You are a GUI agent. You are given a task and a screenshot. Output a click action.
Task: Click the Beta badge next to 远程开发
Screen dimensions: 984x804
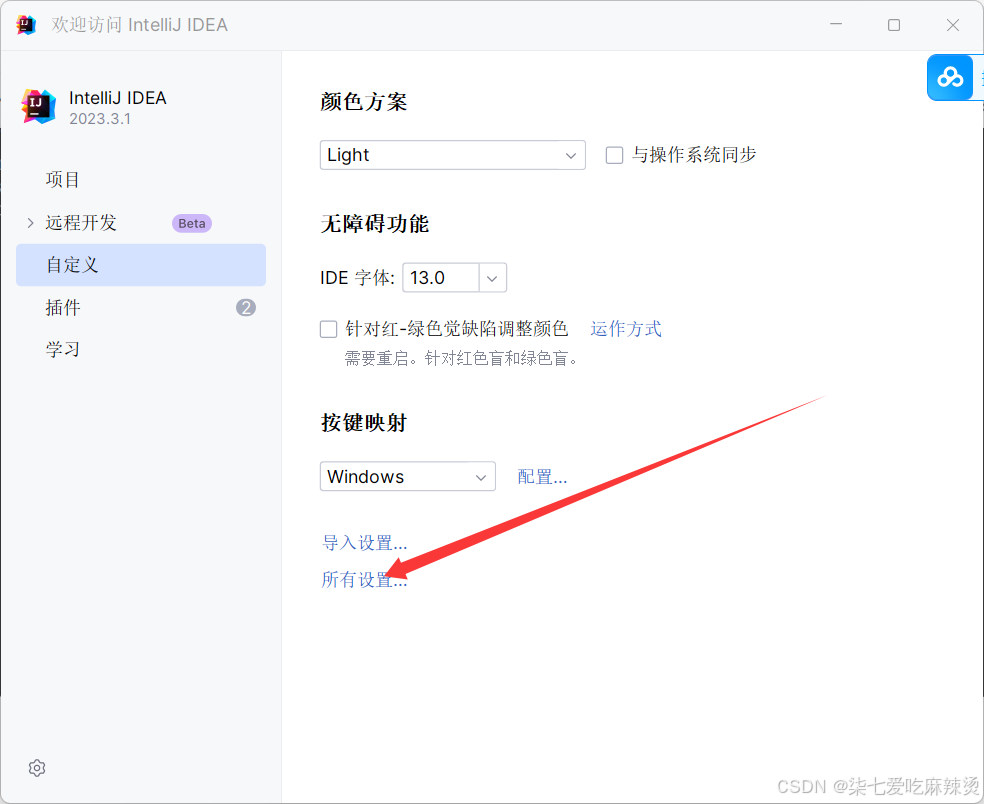tap(192, 223)
